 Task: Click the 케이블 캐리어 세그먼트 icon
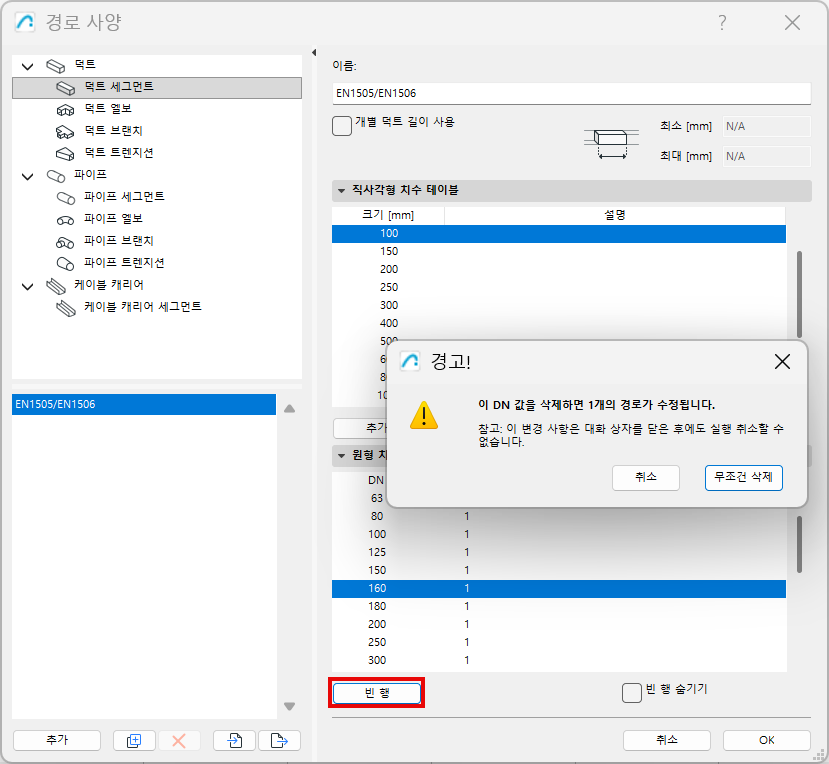pyautogui.click(x=66, y=308)
